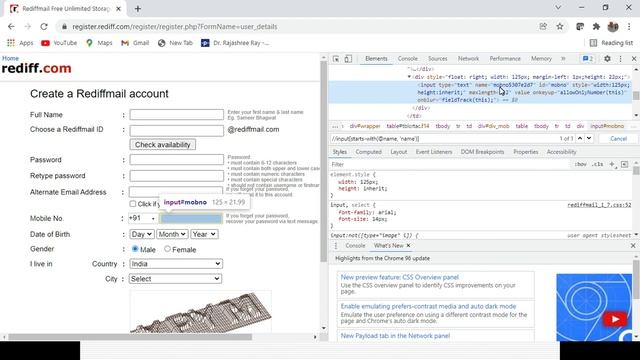
Task: Go to previous search result arrow
Action: (x=580, y=138)
